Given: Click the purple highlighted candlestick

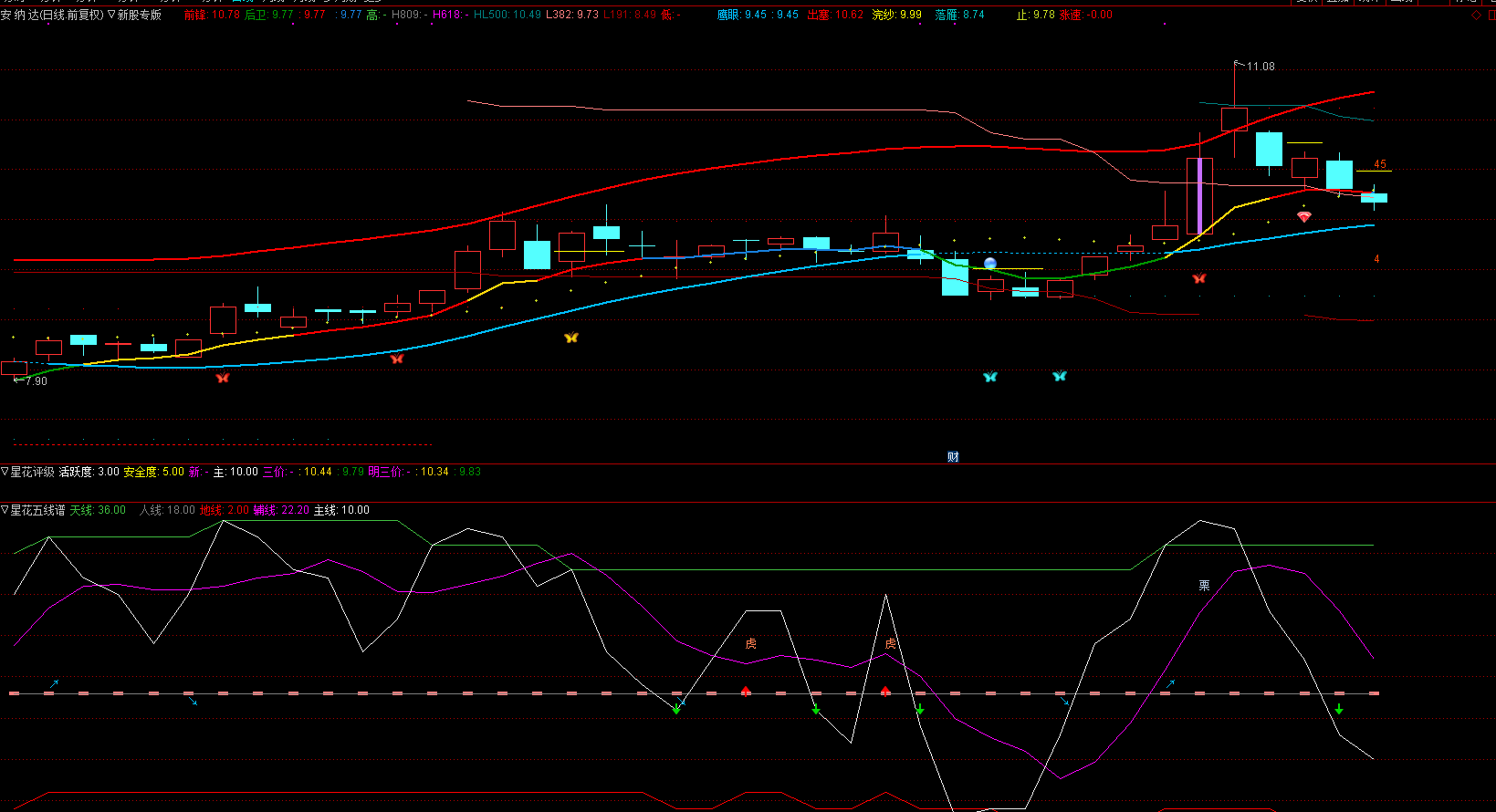Looking at the screenshot, I should 1199,196.
